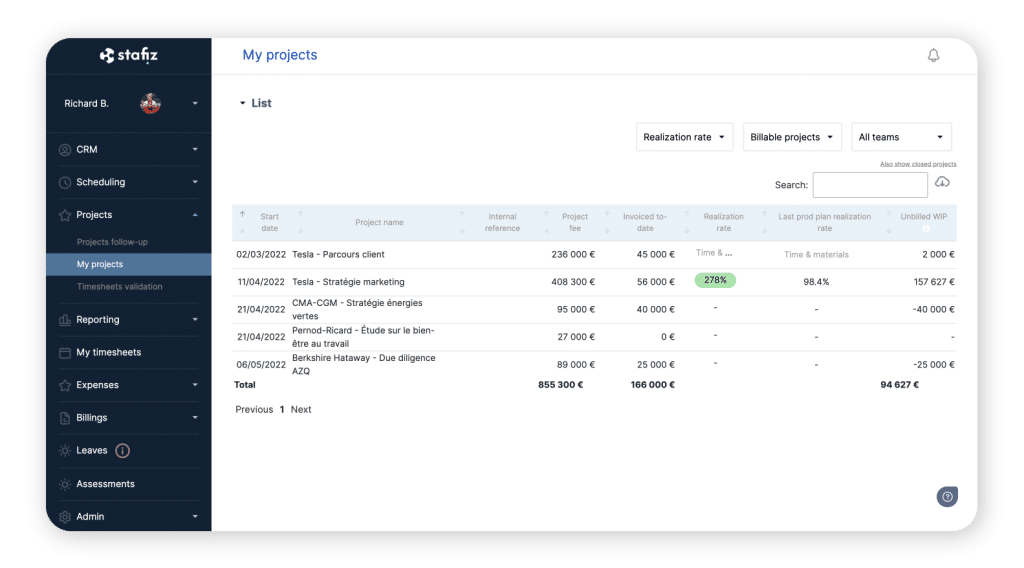Click the 855 300 € total fee
This screenshot has width=1024, height=568.
point(560,385)
